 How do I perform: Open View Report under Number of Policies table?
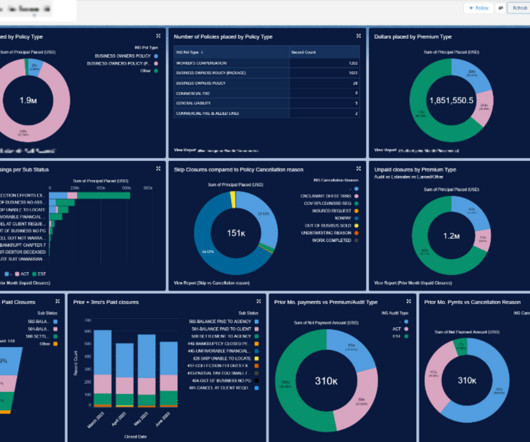point(185,150)
